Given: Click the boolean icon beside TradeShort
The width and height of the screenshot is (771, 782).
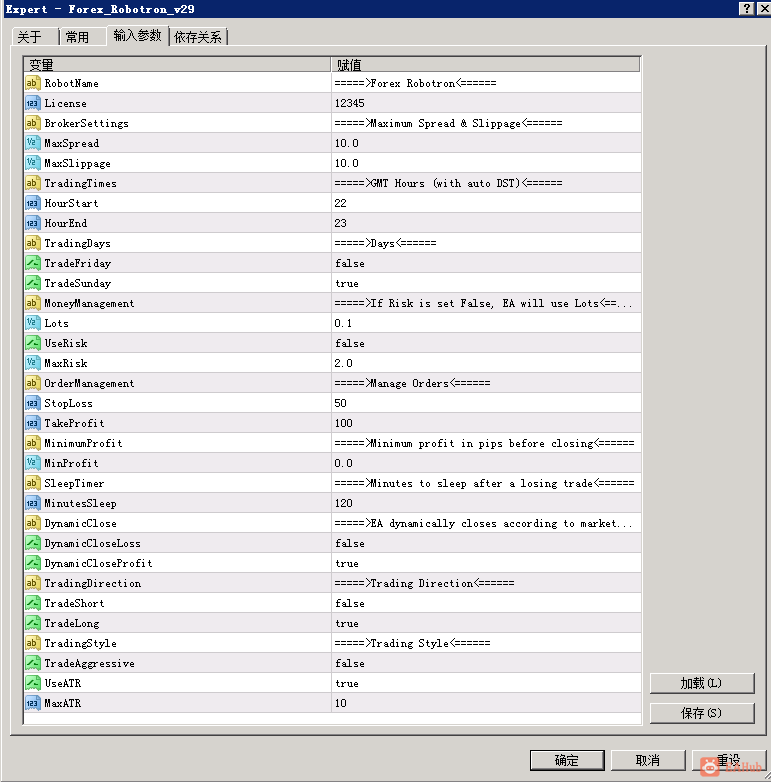Looking at the screenshot, I should pyautogui.click(x=32, y=603).
